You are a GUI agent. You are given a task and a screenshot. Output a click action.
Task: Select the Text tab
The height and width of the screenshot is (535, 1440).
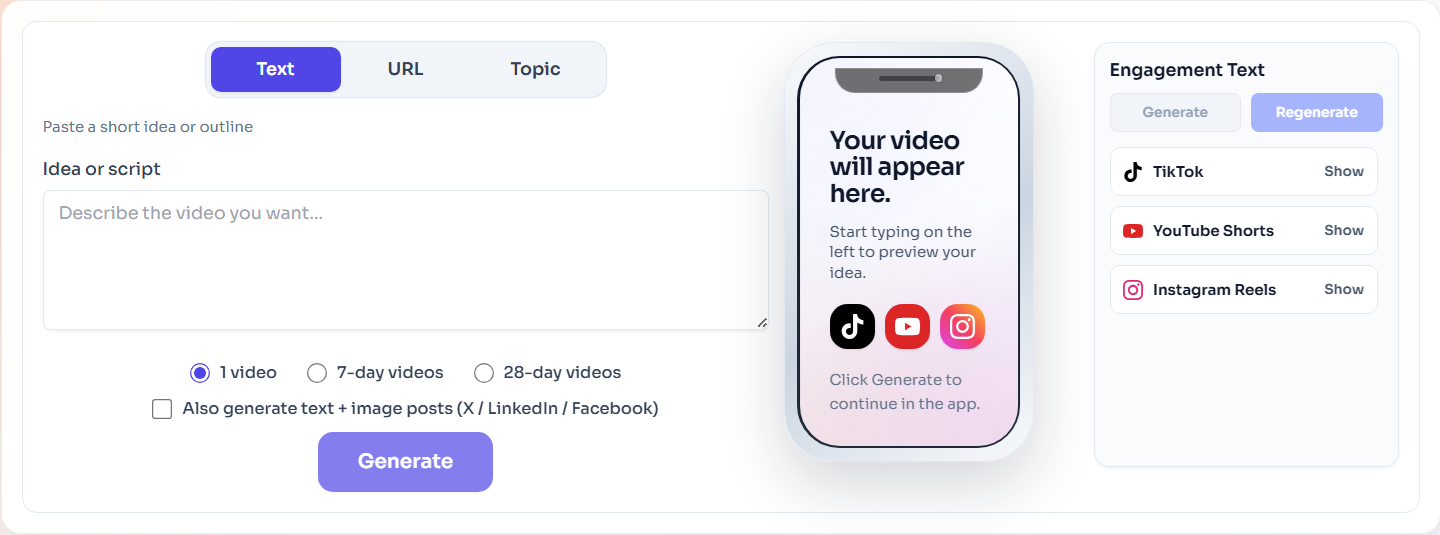(276, 69)
